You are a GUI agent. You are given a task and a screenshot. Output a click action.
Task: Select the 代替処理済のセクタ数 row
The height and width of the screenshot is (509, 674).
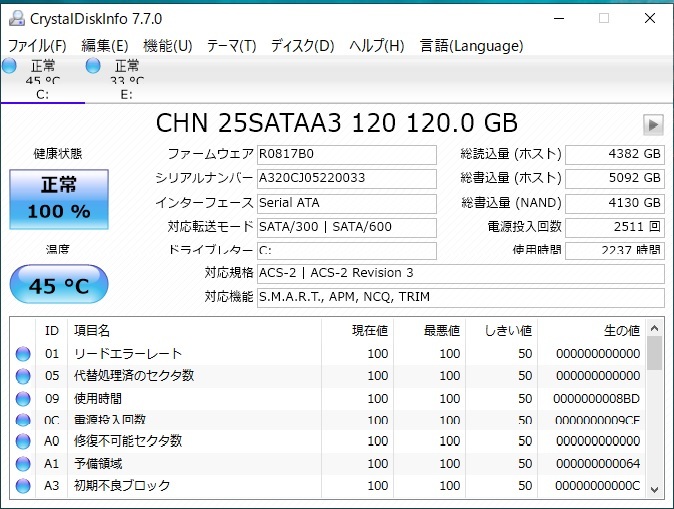(x=327, y=376)
